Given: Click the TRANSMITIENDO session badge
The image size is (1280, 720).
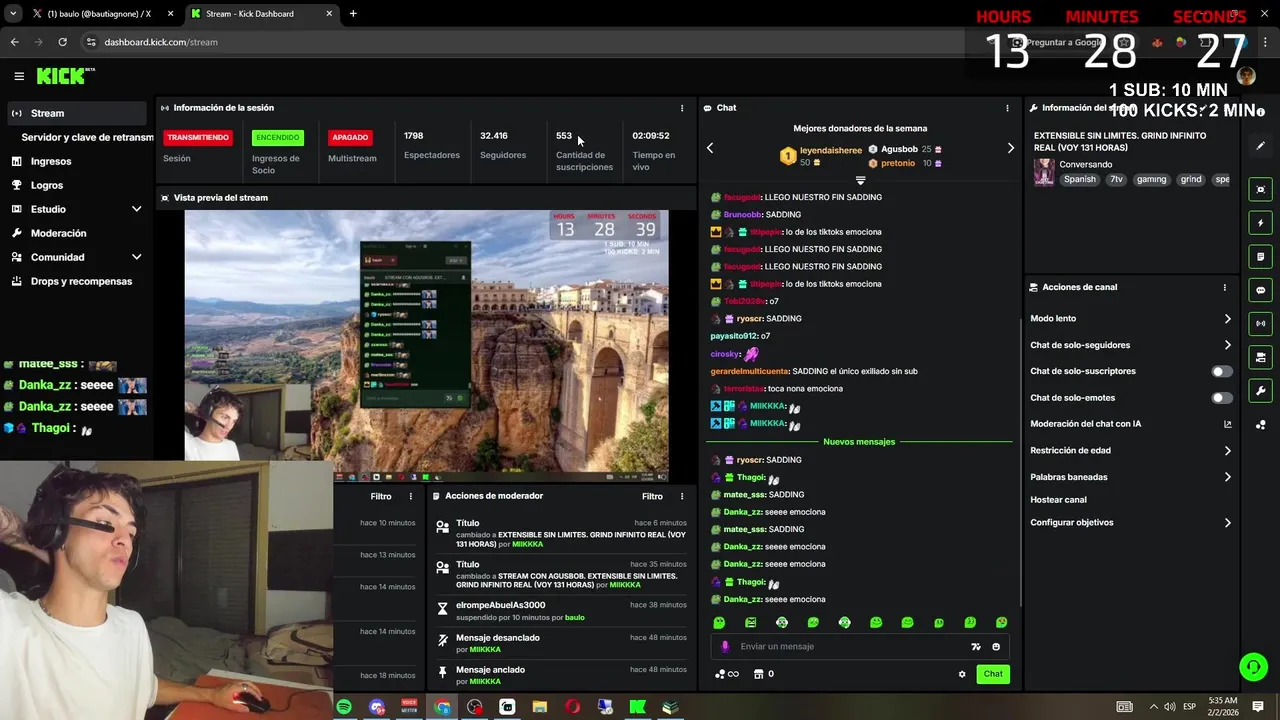Looking at the screenshot, I should coord(198,137).
